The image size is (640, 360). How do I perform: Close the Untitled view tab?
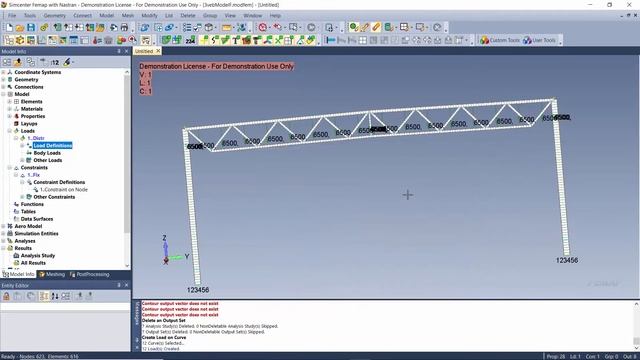[x=158, y=51]
